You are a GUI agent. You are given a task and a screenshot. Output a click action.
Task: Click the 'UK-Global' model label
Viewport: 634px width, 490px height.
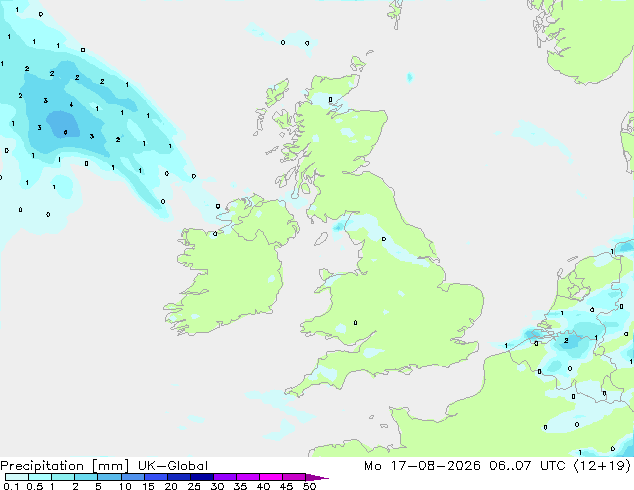pyautogui.click(x=173, y=466)
